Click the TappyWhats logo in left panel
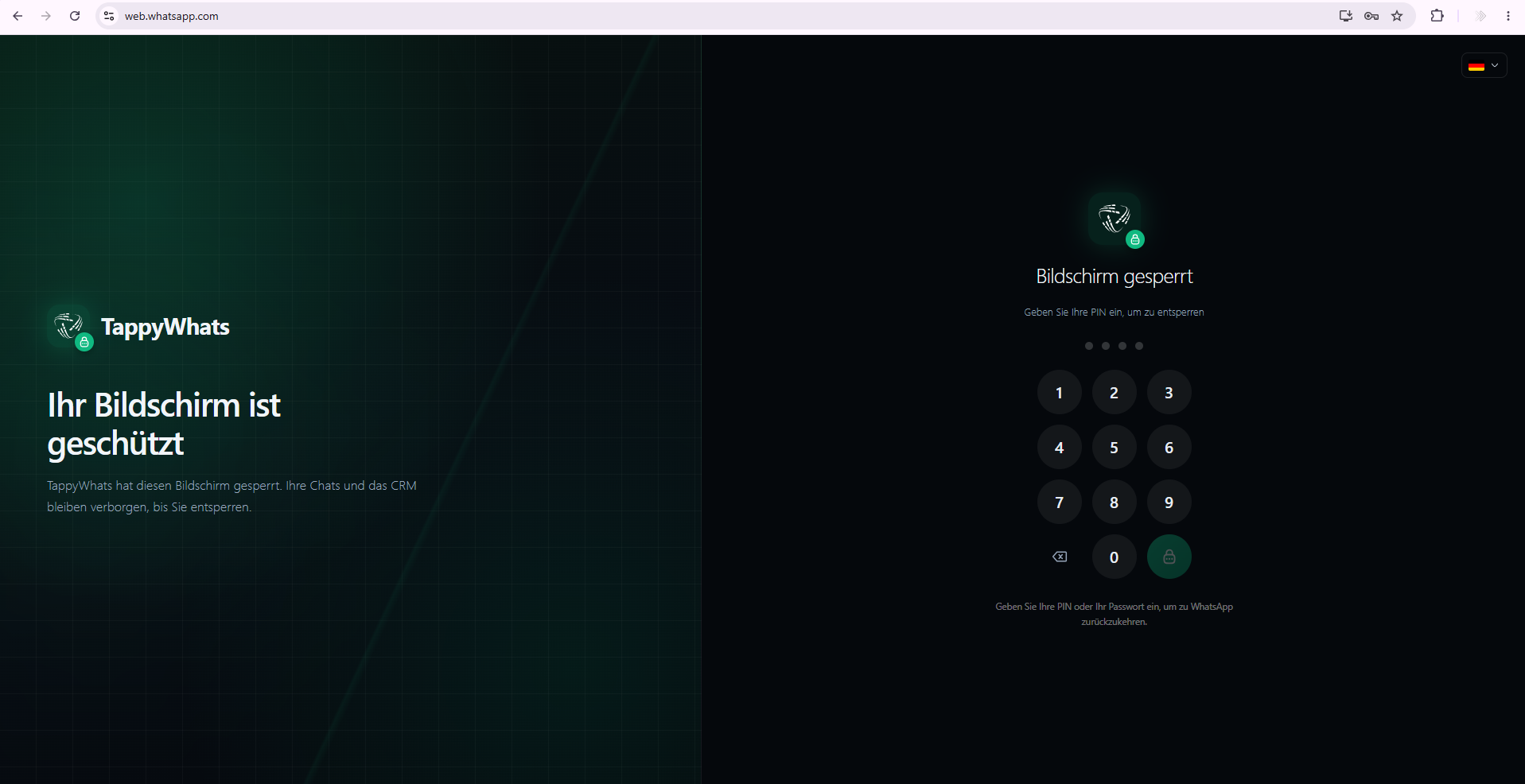Screen dimensions: 1525x784 point(70,327)
